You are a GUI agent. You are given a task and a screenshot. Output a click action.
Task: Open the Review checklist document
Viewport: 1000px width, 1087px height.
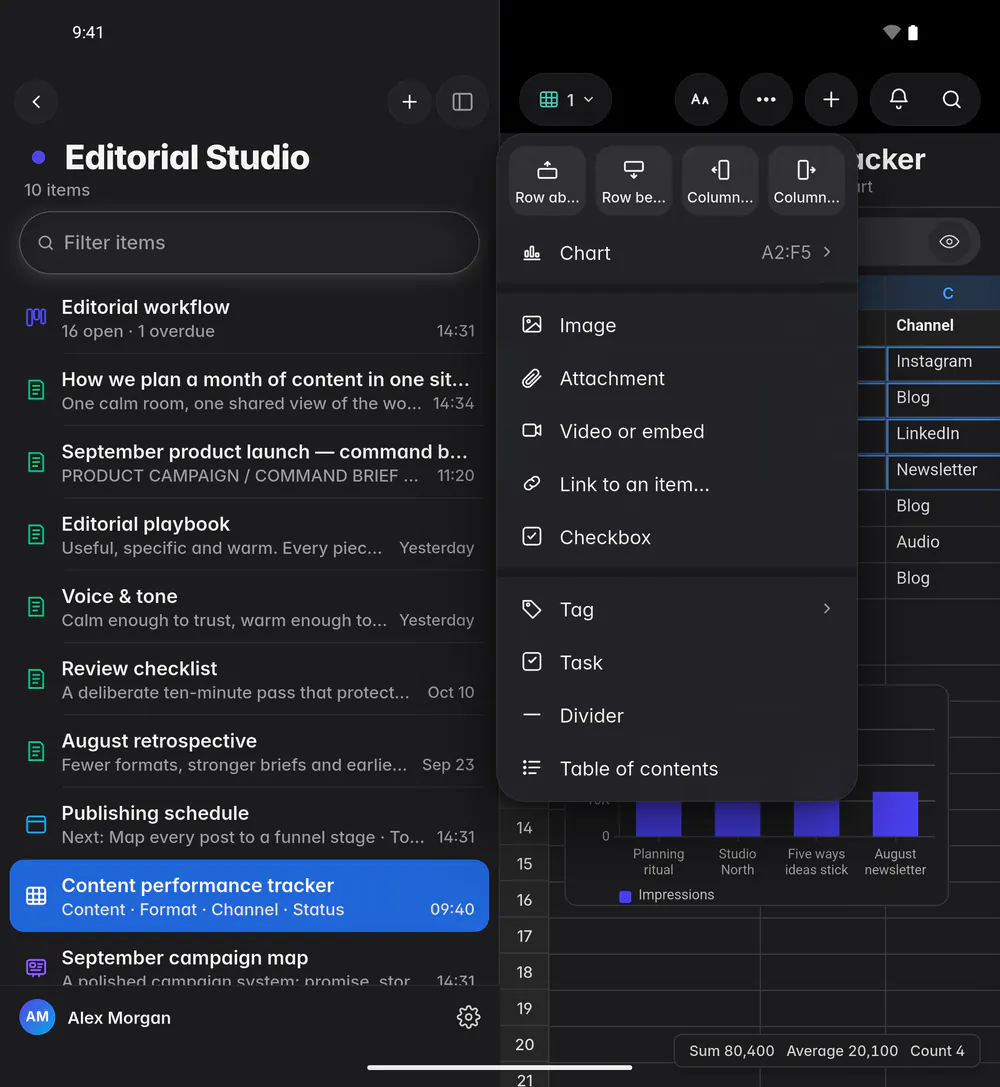(249, 679)
